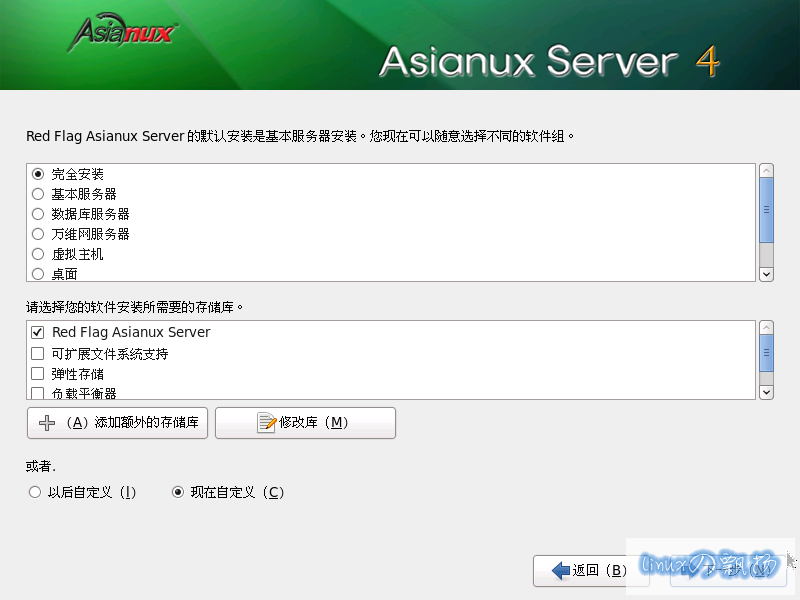800x600 pixels.
Task: Uncheck the Red Flag Asianux Server repository
Action: [37, 332]
